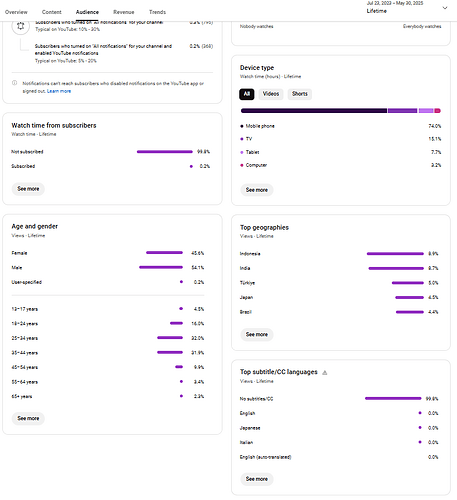Click the info icon beside notifications note
The height and width of the screenshot is (500, 457).
point(14,83)
